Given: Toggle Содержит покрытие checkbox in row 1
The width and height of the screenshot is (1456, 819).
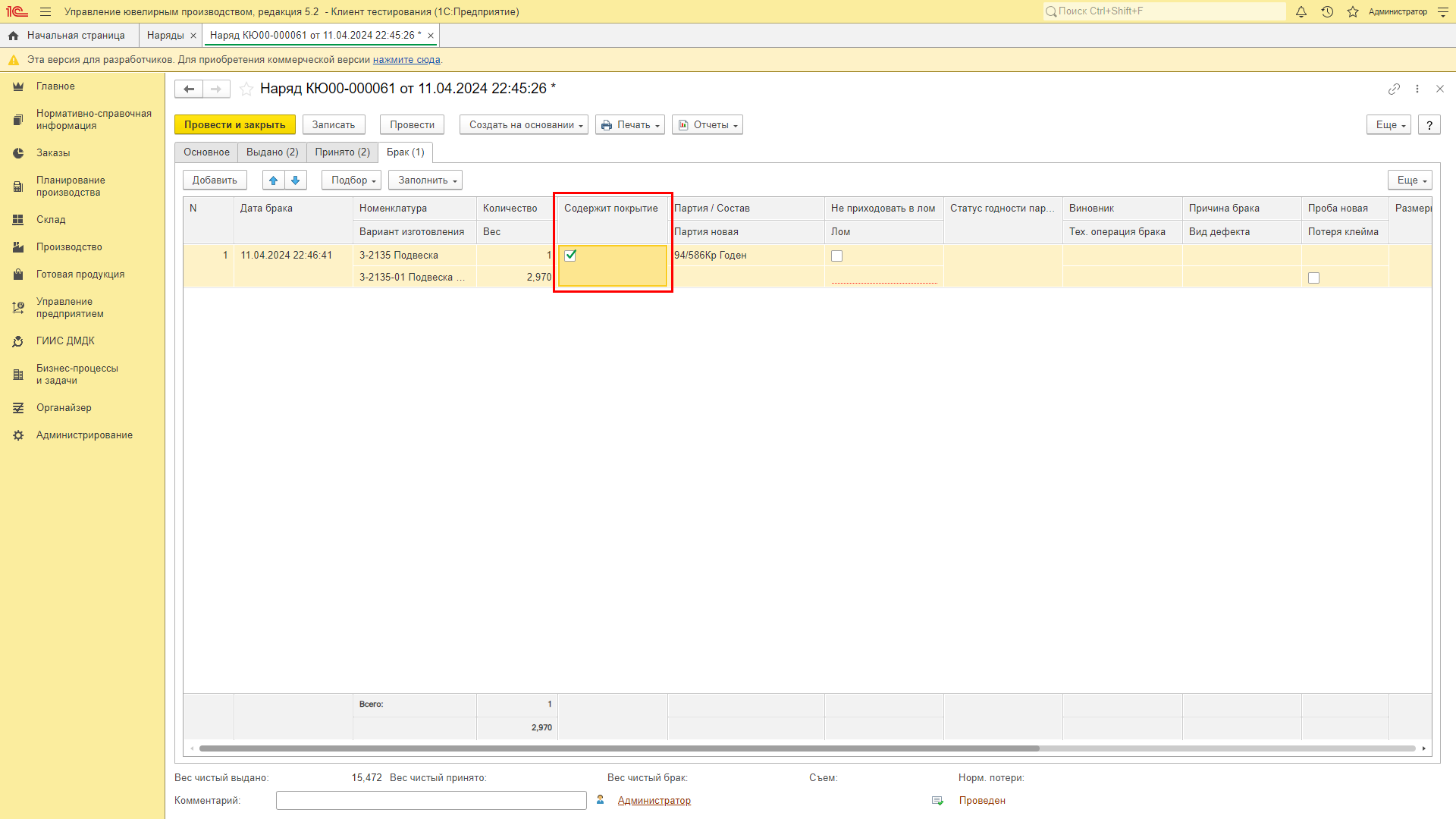Looking at the screenshot, I should (x=570, y=256).
